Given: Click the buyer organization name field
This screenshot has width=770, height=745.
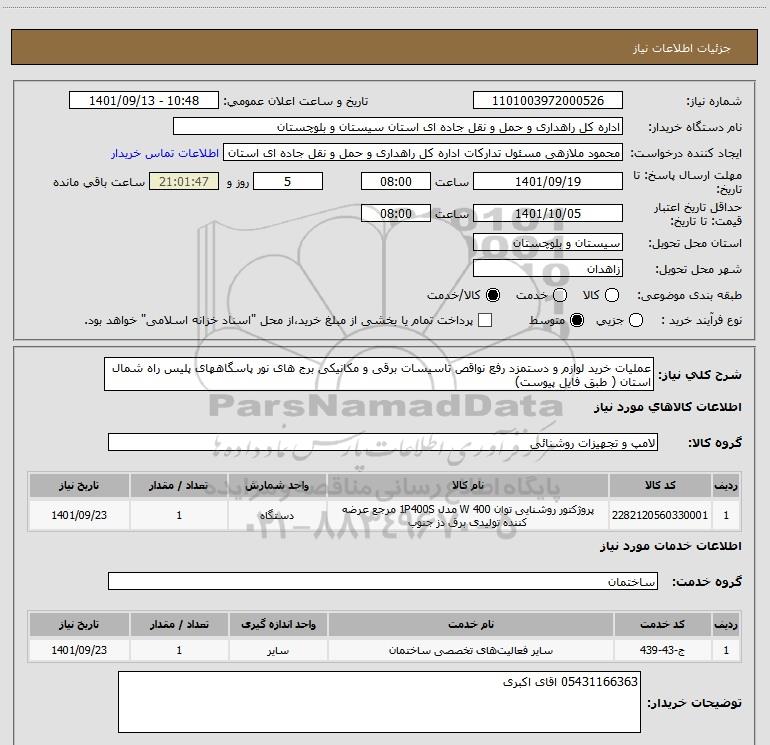Looking at the screenshot, I should 398,127.
